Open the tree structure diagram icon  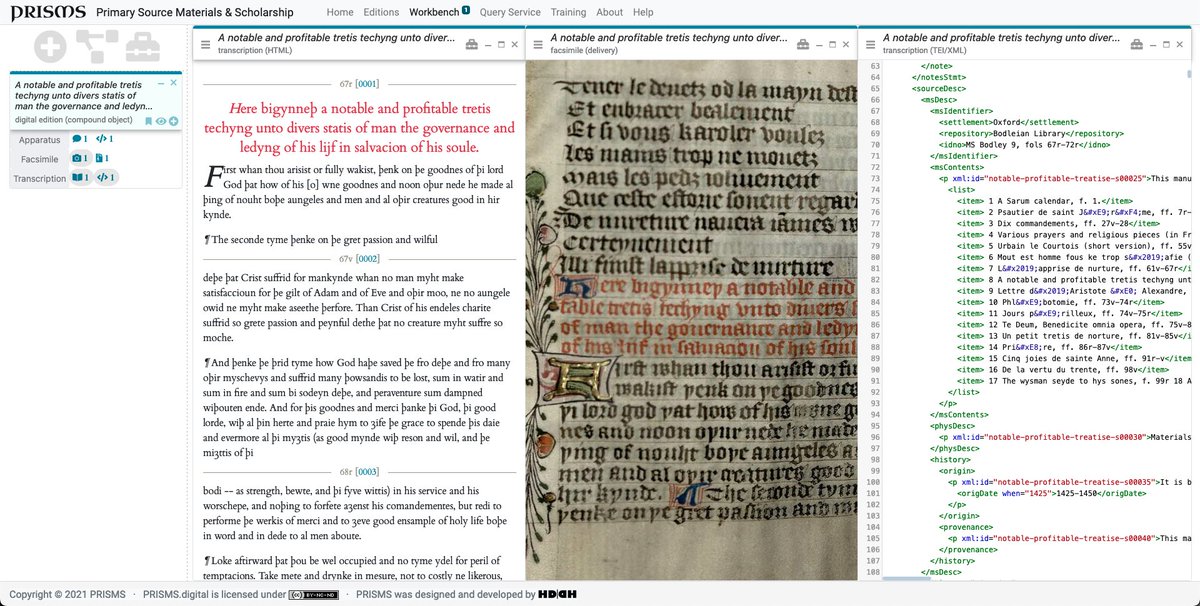97,46
